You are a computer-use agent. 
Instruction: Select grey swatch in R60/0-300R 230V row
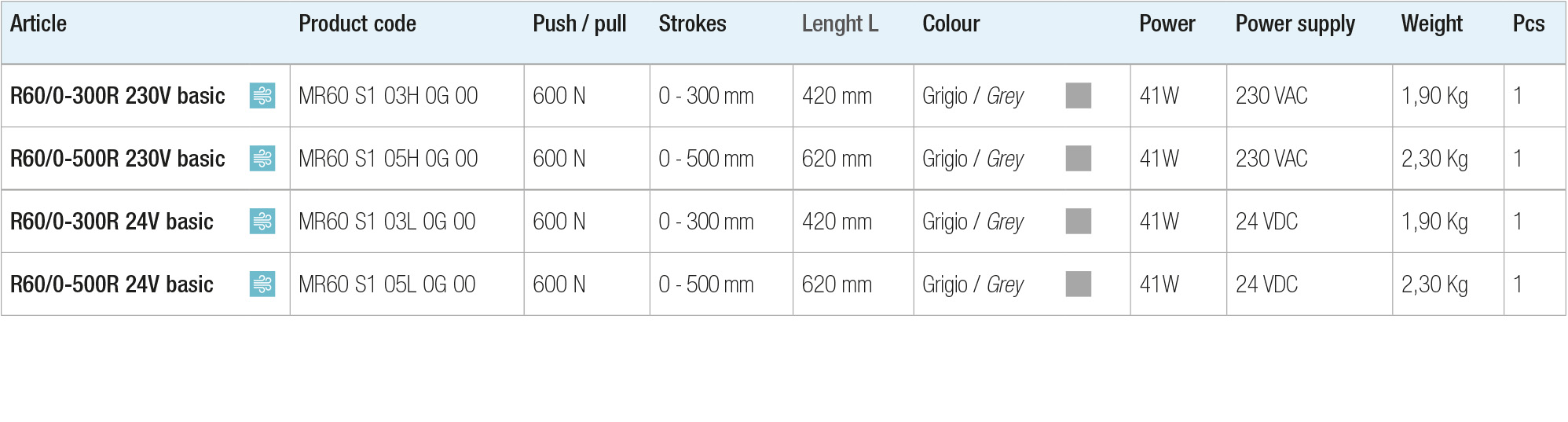pos(1079,96)
